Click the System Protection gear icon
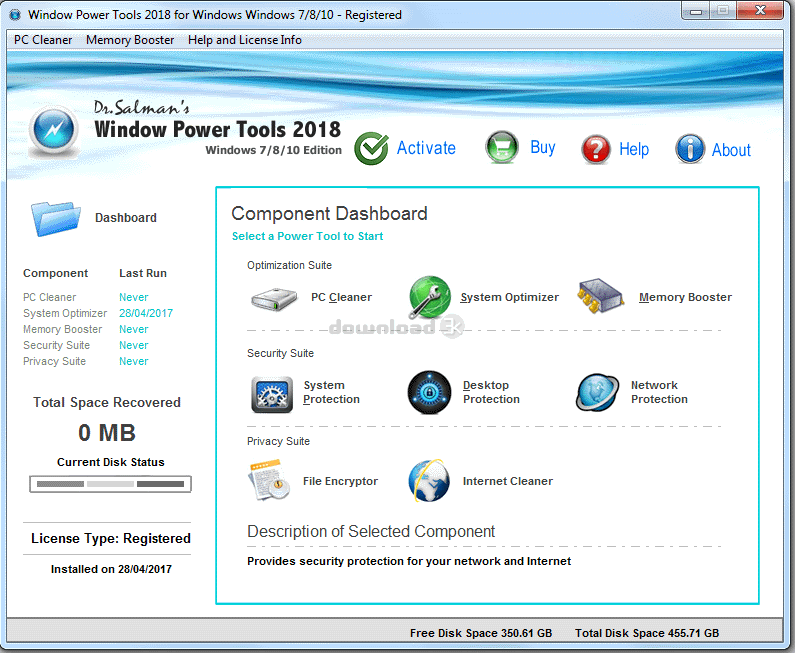Screen dimensions: 795x653 (272, 394)
